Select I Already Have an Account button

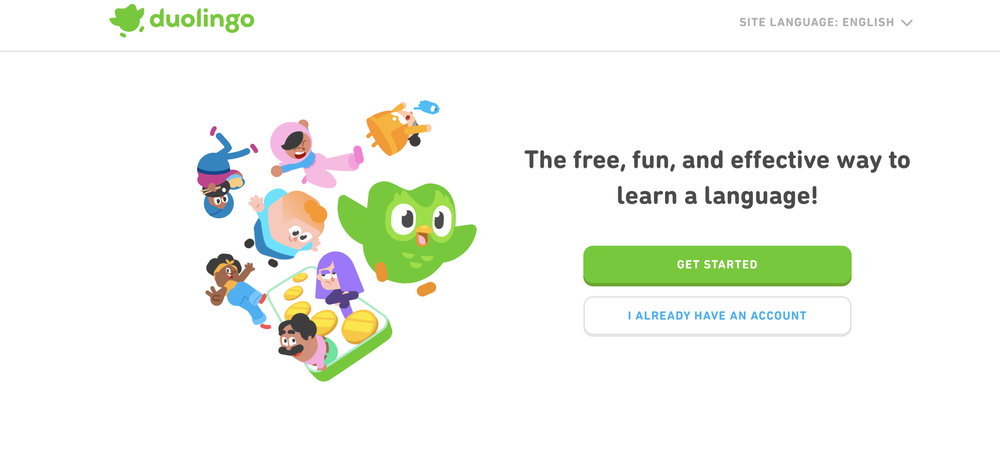tap(717, 316)
